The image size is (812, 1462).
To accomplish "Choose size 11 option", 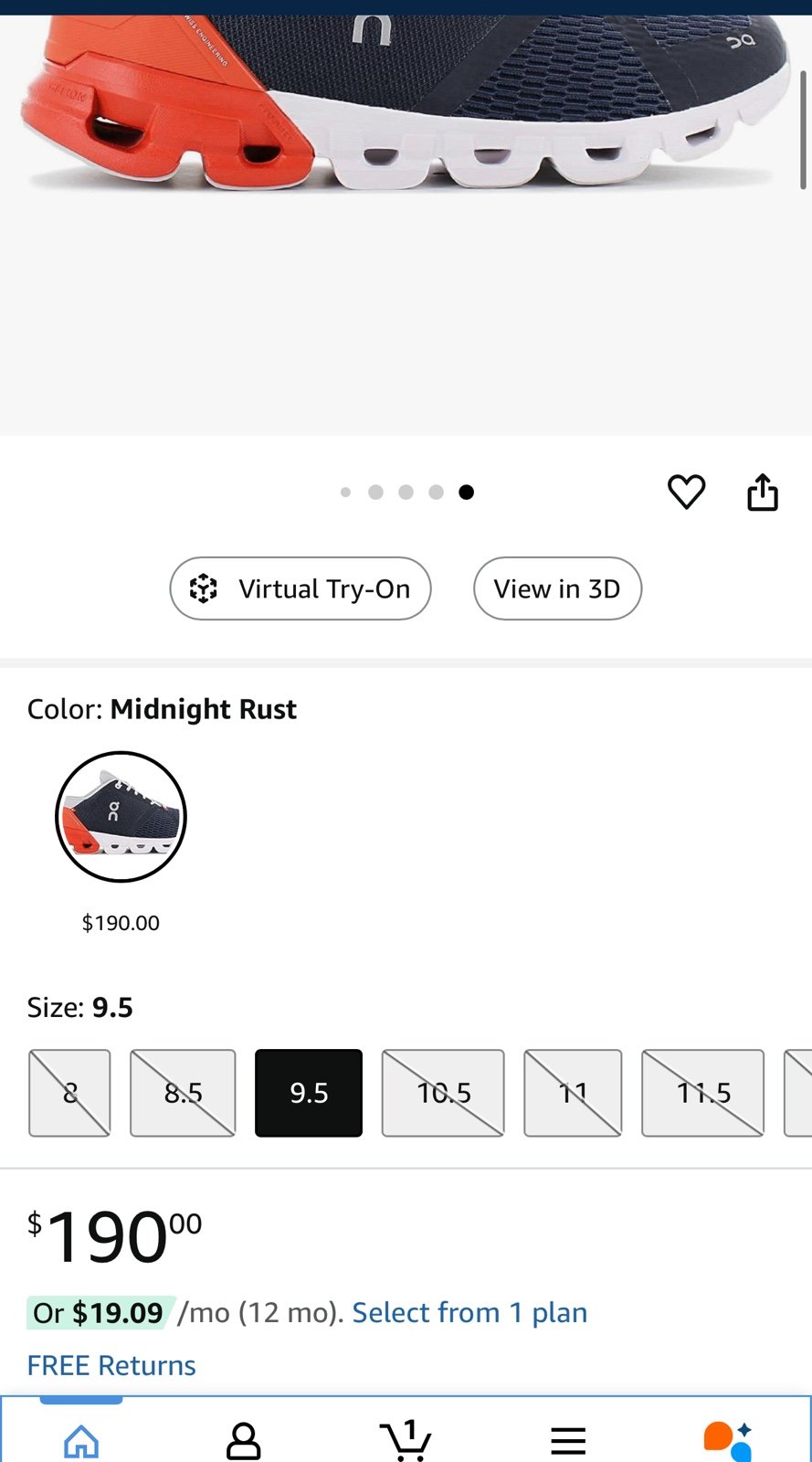I will point(573,1093).
